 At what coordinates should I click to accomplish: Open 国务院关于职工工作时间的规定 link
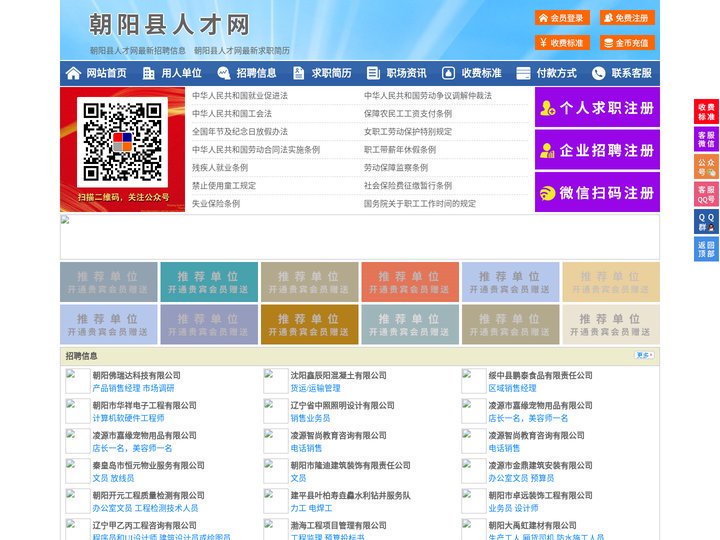point(420,203)
